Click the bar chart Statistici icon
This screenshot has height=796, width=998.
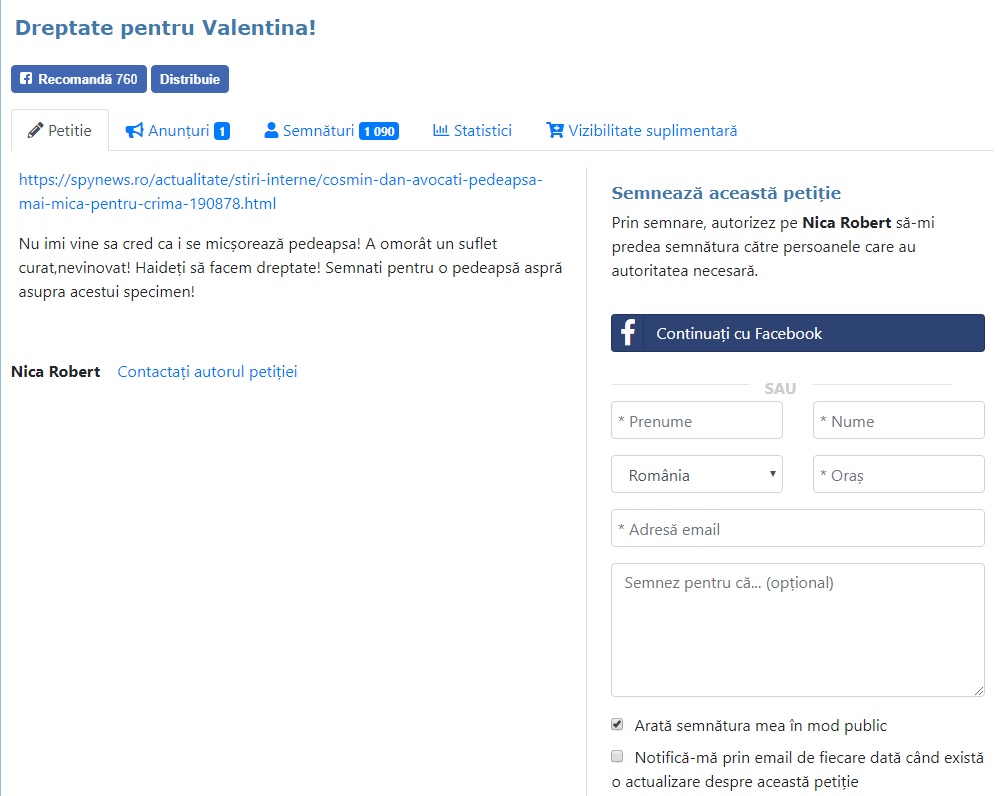pos(440,131)
